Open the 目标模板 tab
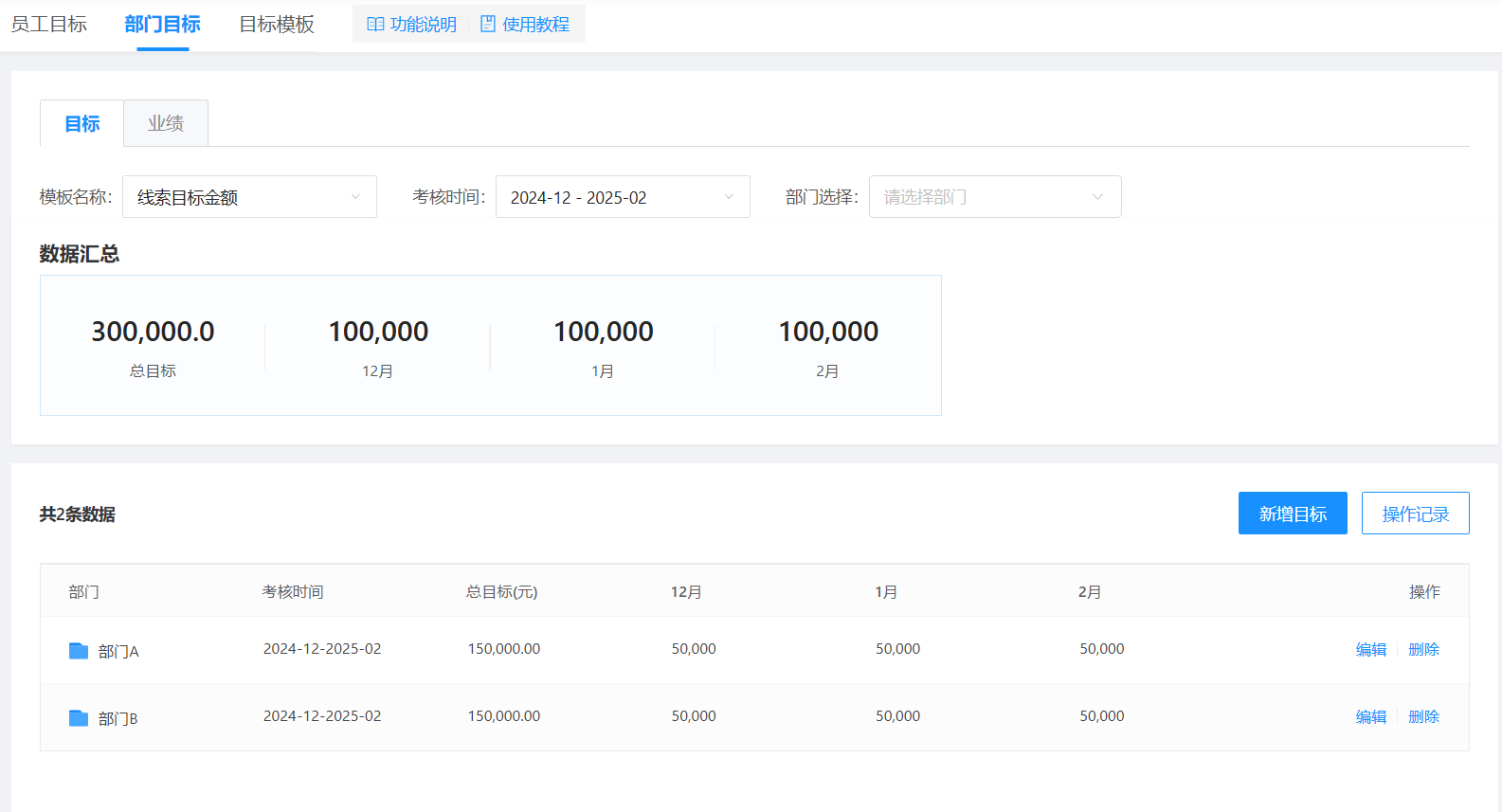Image resolution: width=1502 pixels, height=812 pixels. click(277, 25)
